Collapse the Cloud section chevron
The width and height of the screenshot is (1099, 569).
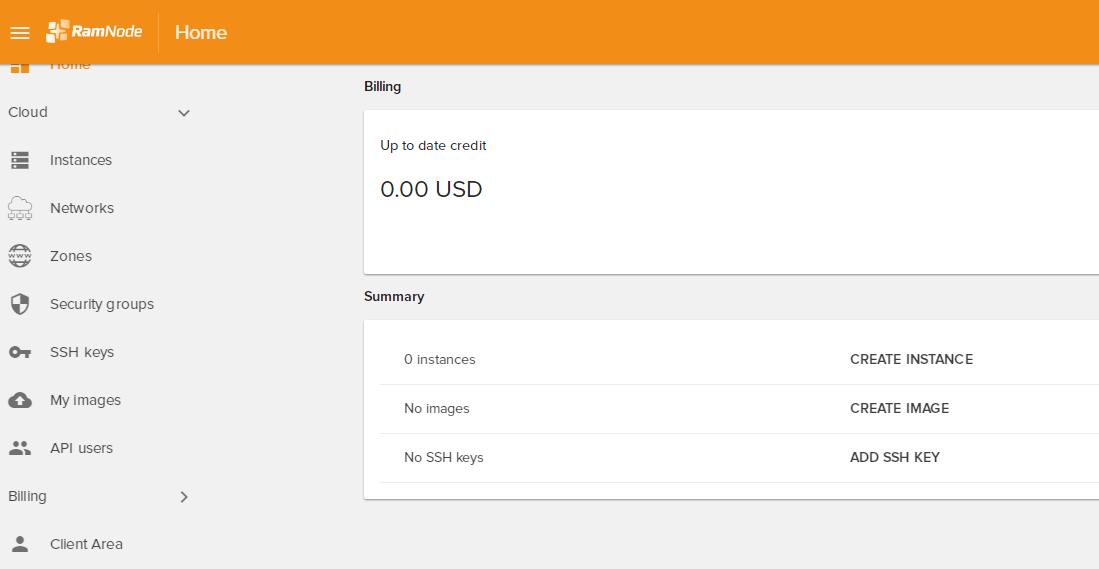click(184, 113)
